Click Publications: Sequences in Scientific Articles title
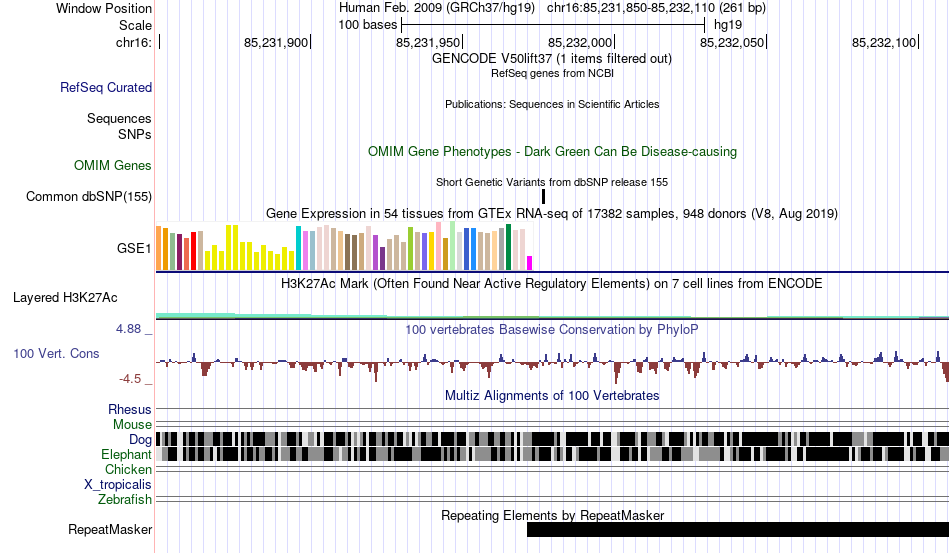This screenshot has width=950, height=553. [552, 104]
